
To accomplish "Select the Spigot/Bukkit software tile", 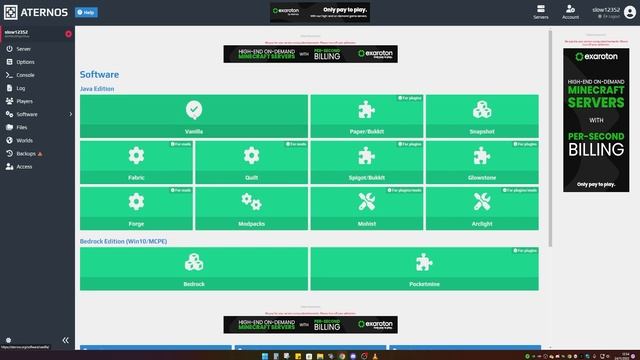I will pos(367,162).
